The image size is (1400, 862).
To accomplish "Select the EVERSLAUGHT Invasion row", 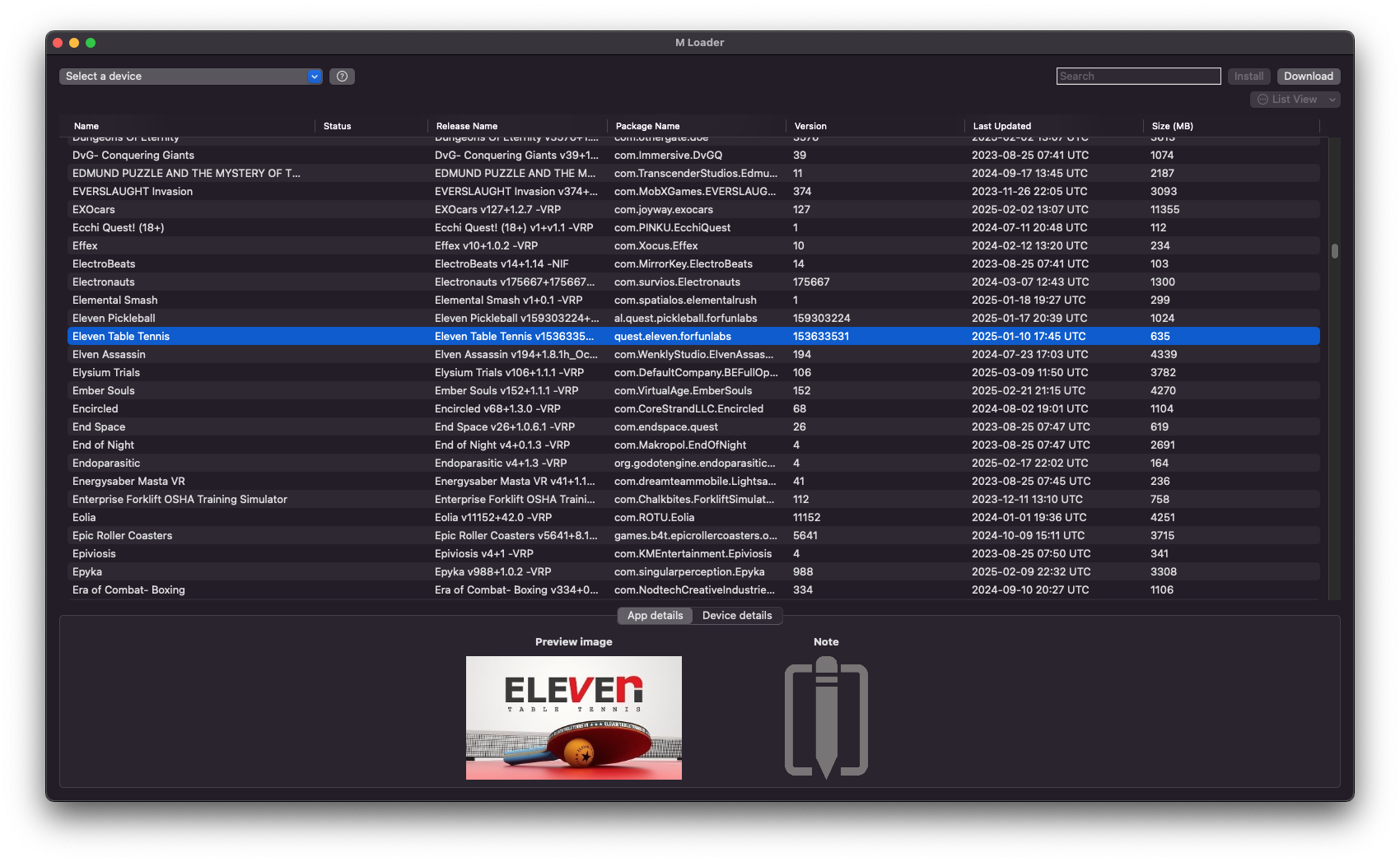I will point(693,192).
